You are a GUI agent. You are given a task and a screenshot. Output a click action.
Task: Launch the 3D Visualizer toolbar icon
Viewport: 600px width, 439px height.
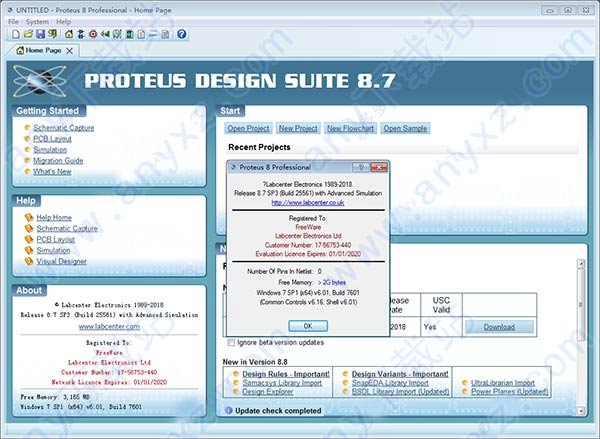click(x=105, y=34)
